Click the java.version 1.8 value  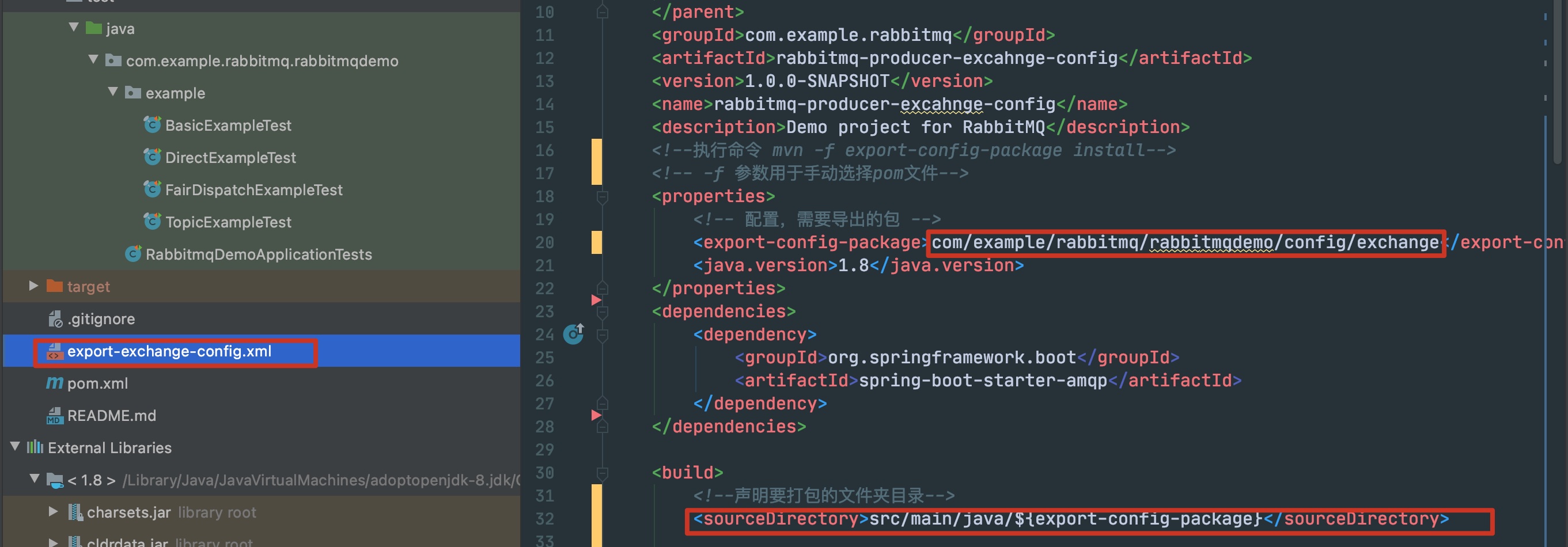click(853, 265)
